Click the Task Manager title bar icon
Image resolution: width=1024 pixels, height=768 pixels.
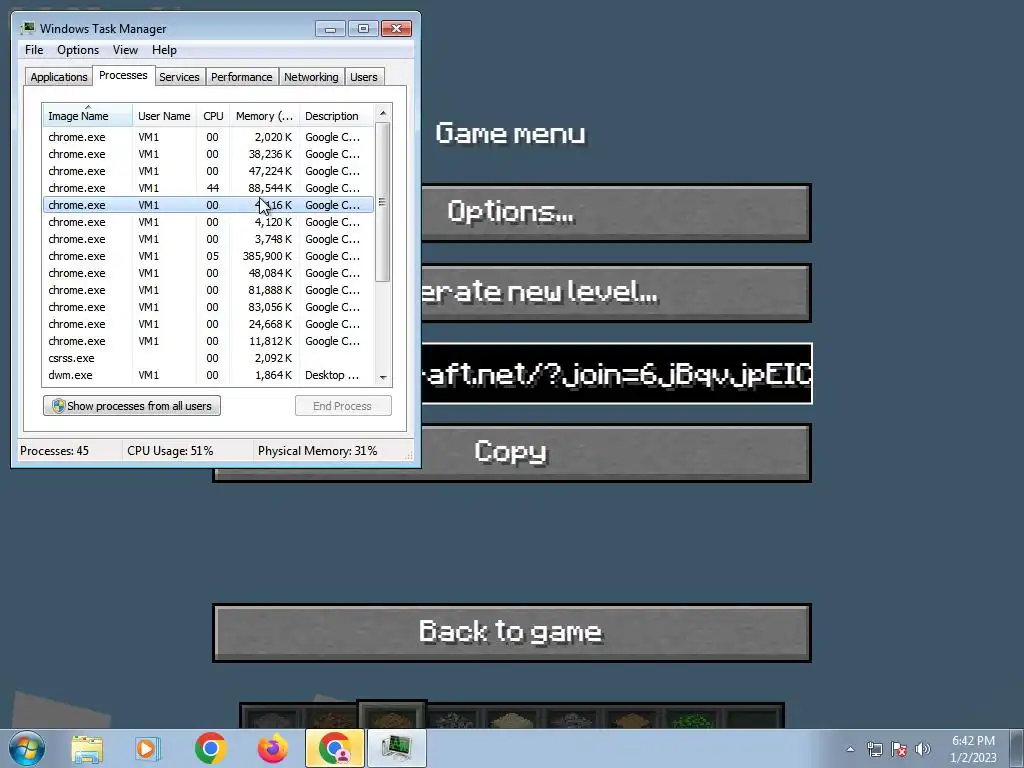[27, 29]
